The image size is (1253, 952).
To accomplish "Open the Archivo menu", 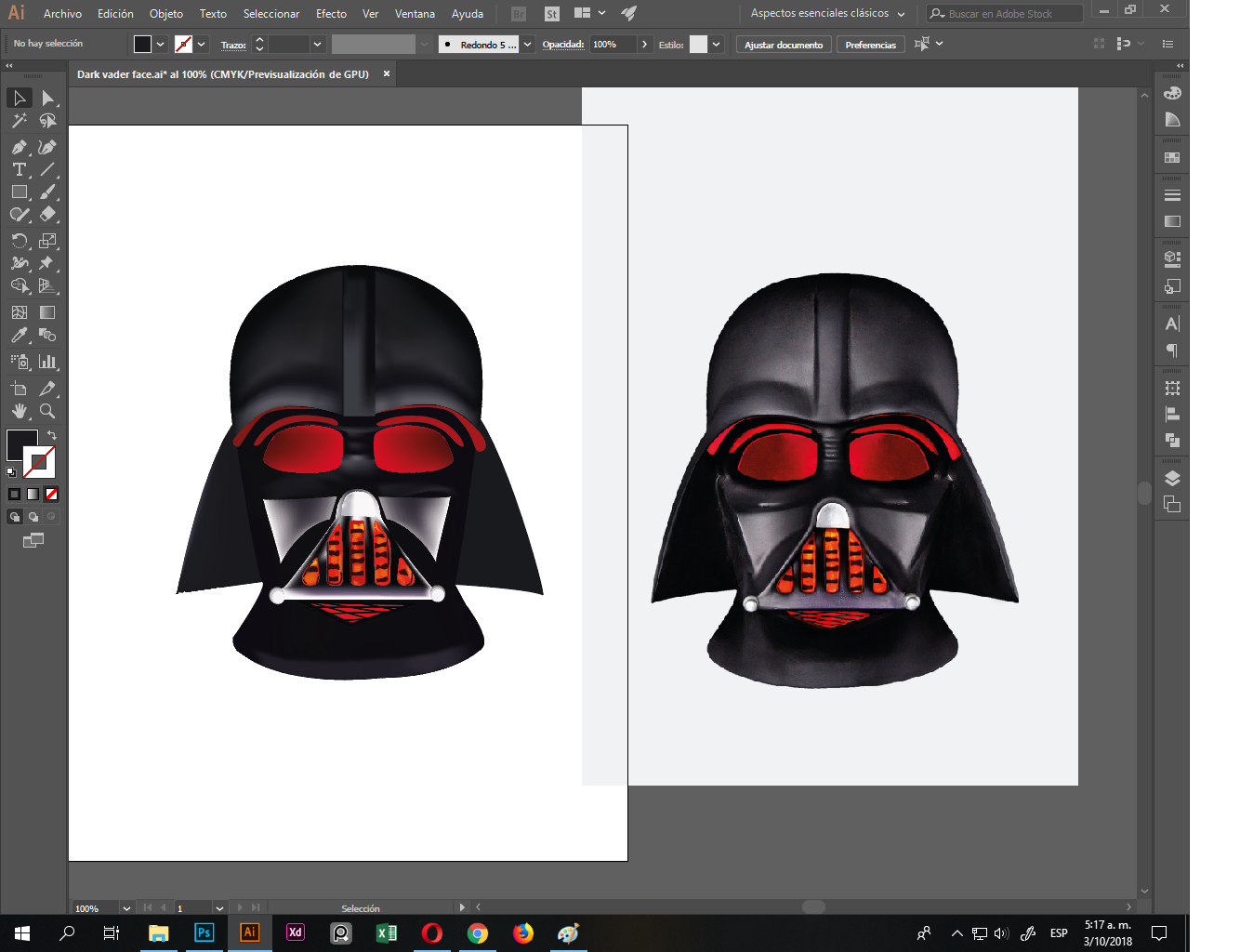I will [62, 14].
